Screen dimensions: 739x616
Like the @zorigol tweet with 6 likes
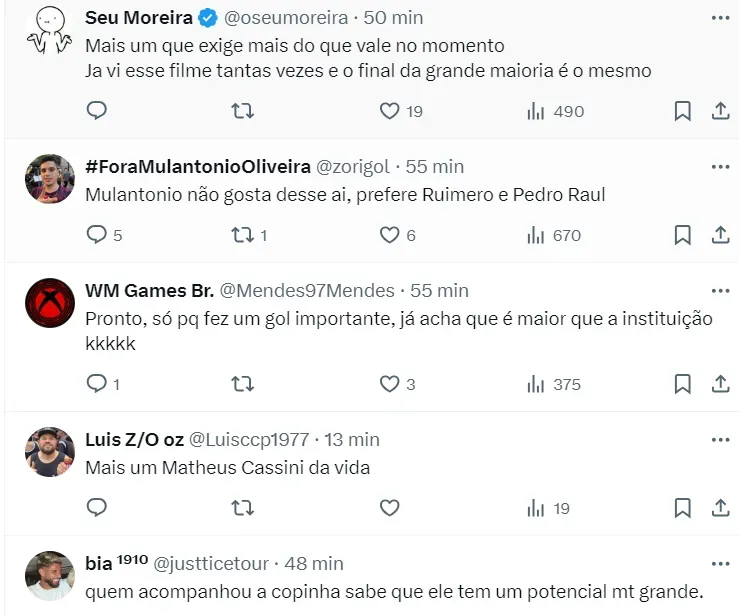click(x=390, y=235)
